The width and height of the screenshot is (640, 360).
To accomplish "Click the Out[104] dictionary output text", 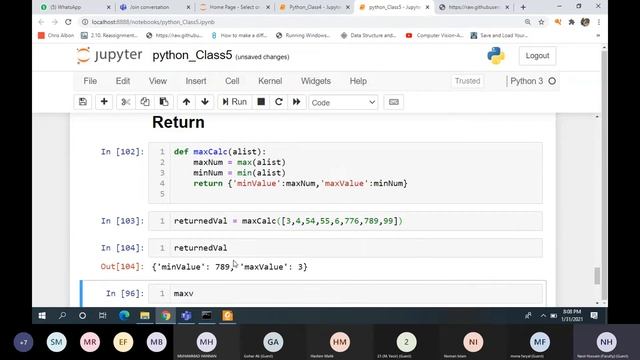I will 229,267.
